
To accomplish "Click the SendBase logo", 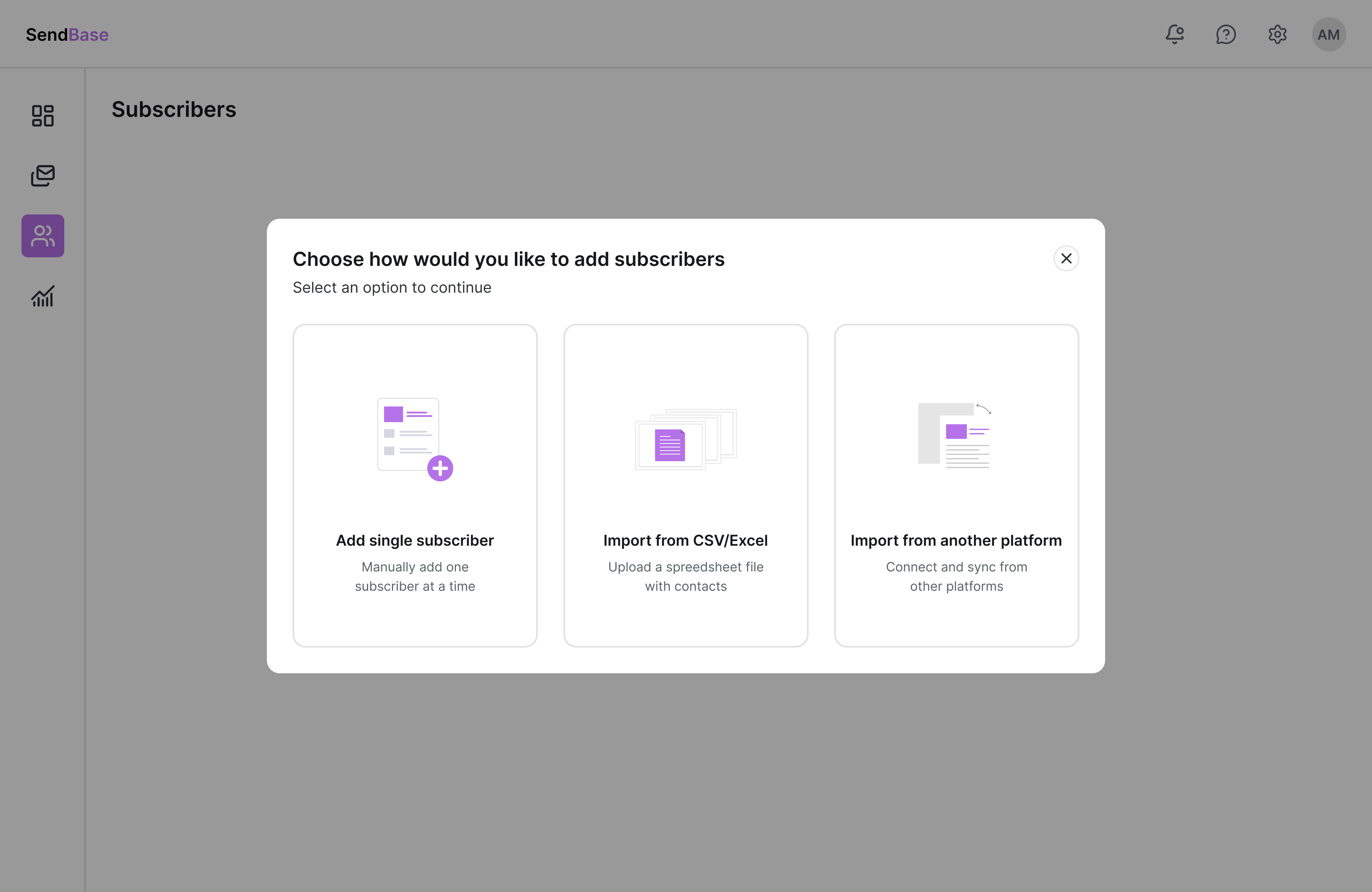I will coord(67,34).
